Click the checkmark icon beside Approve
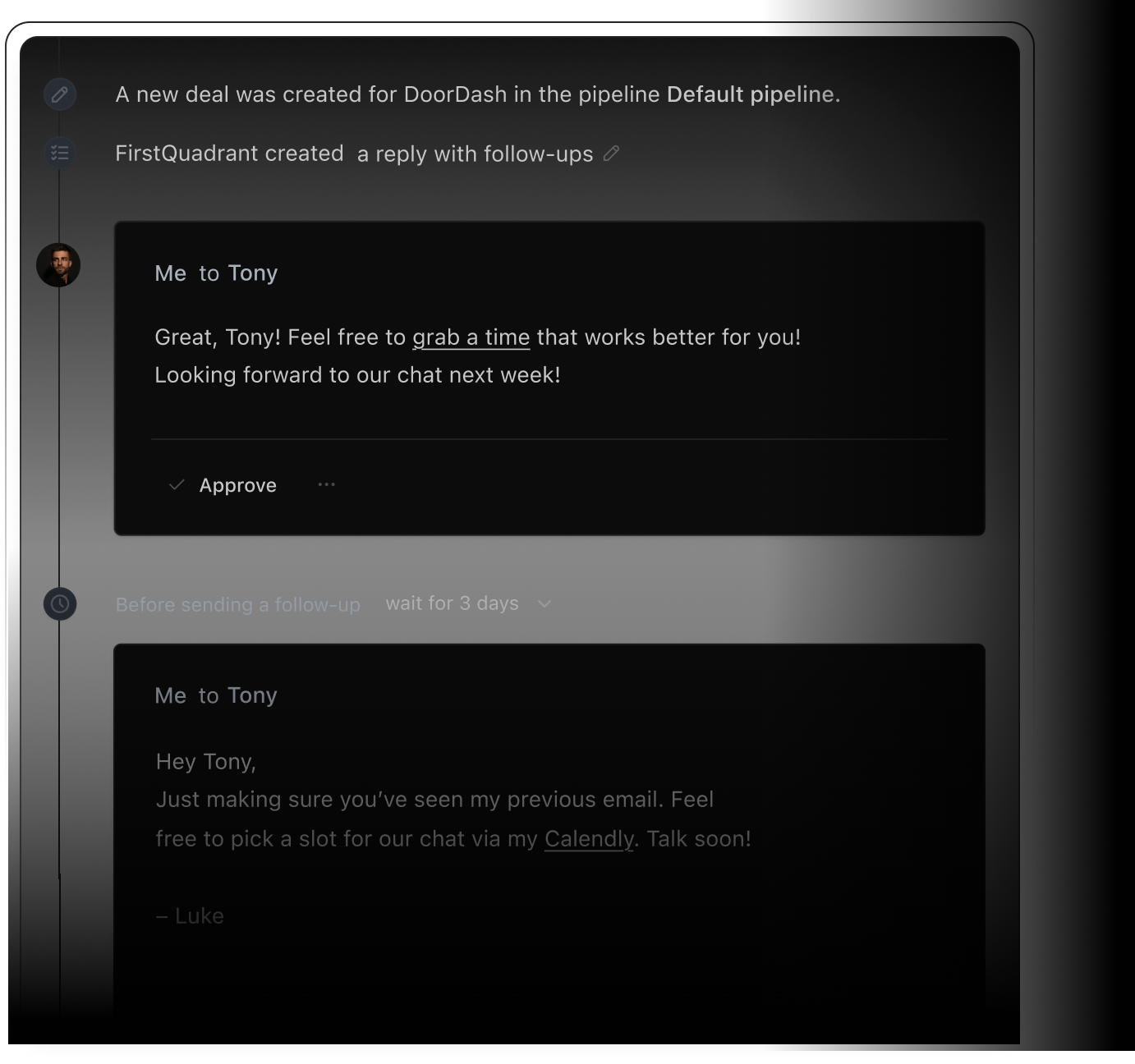Image resolution: width=1135 pixels, height=1064 pixels. (x=176, y=485)
